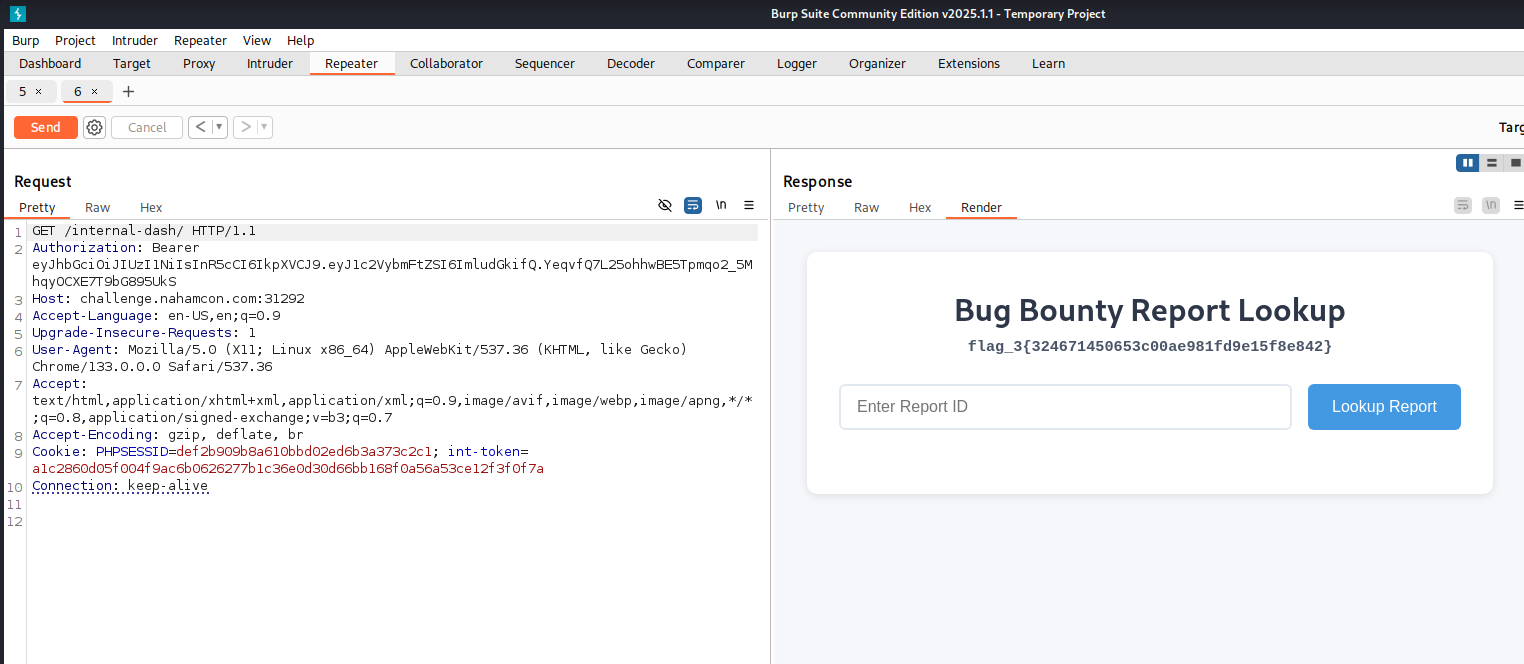The width and height of the screenshot is (1524, 664).
Task: Switch to Extensions tab
Action: [969, 63]
